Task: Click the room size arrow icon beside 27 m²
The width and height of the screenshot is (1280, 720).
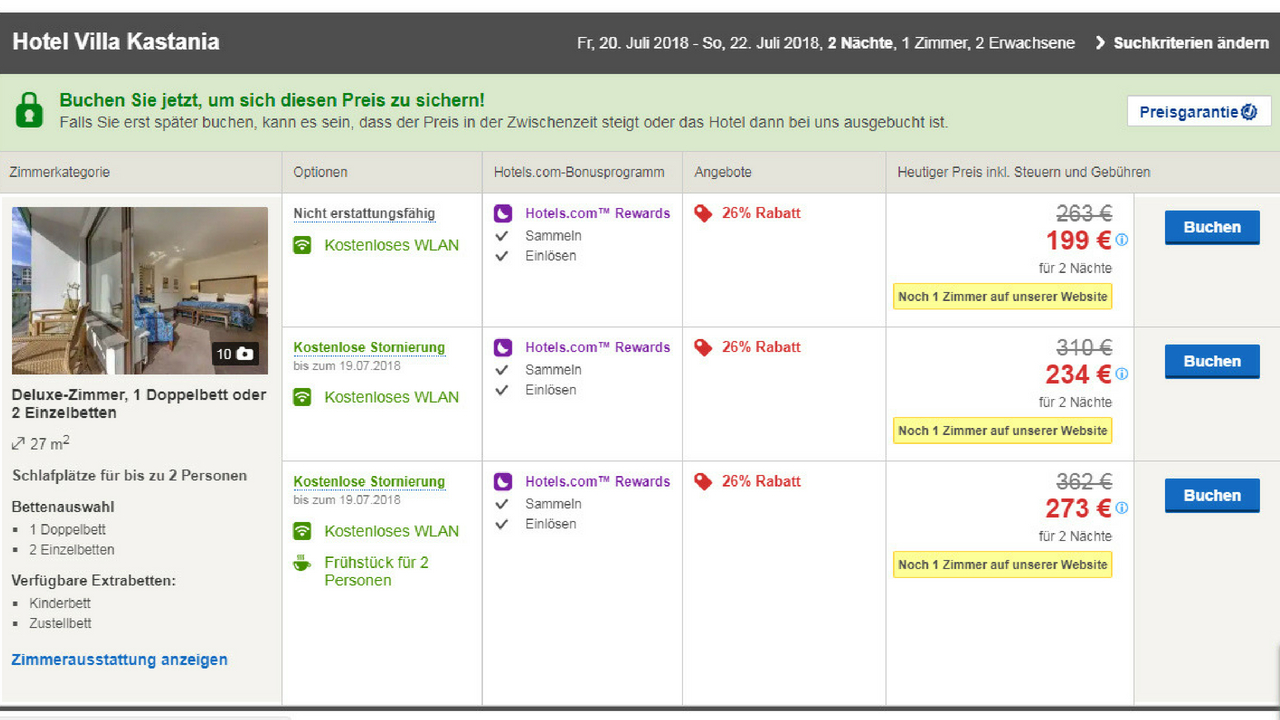Action: [18, 443]
